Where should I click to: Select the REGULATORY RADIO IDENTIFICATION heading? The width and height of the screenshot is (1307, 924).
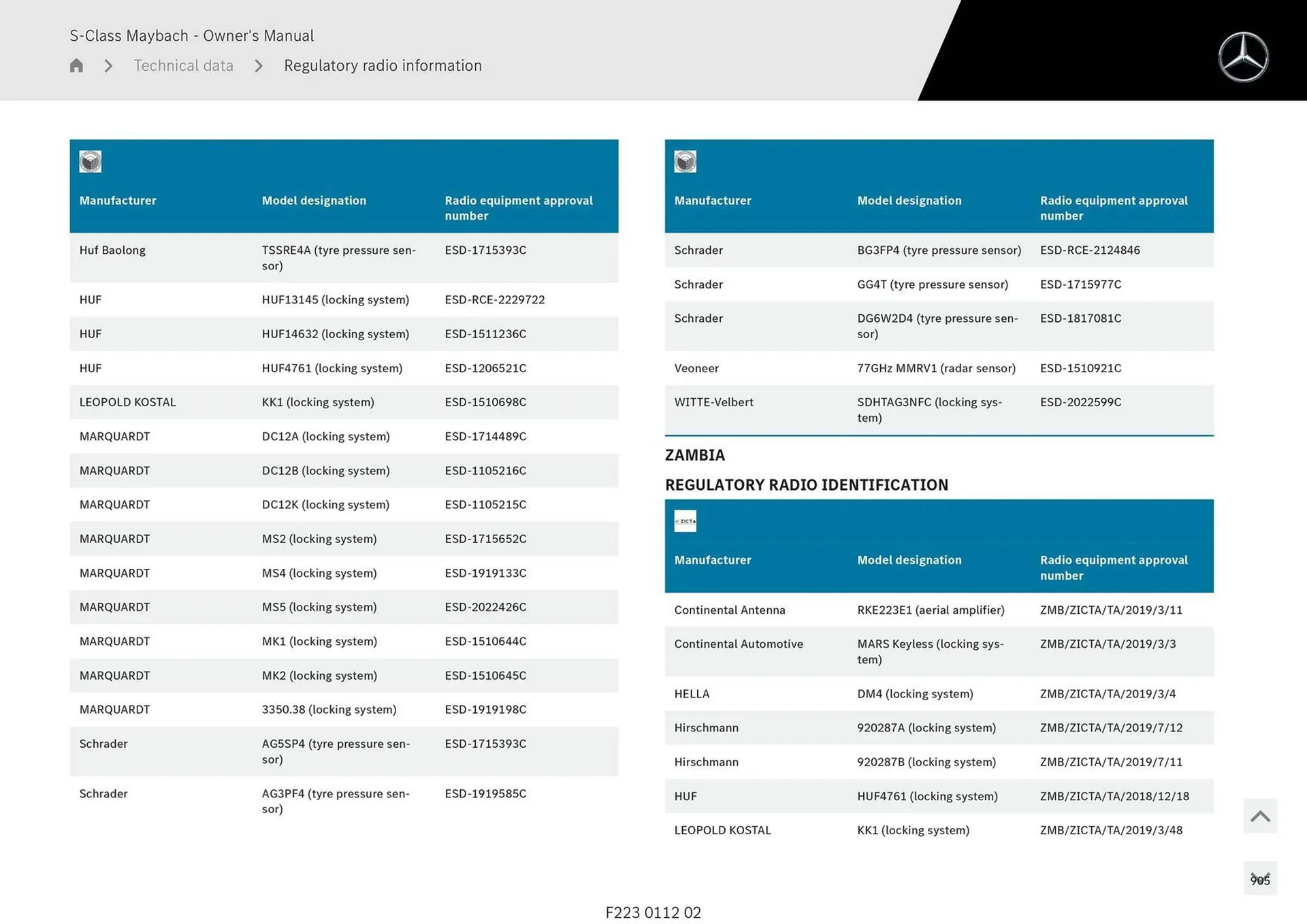[807, 484]
